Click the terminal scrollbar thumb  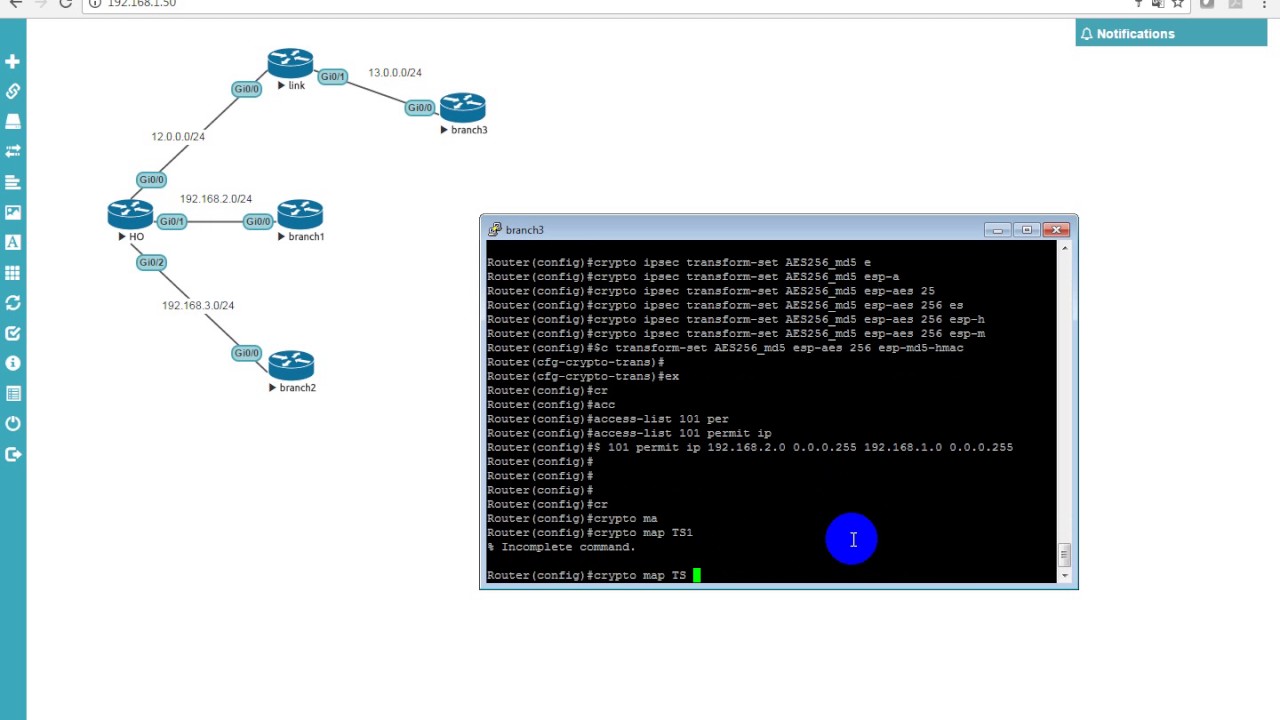(x=1064, y=554)
